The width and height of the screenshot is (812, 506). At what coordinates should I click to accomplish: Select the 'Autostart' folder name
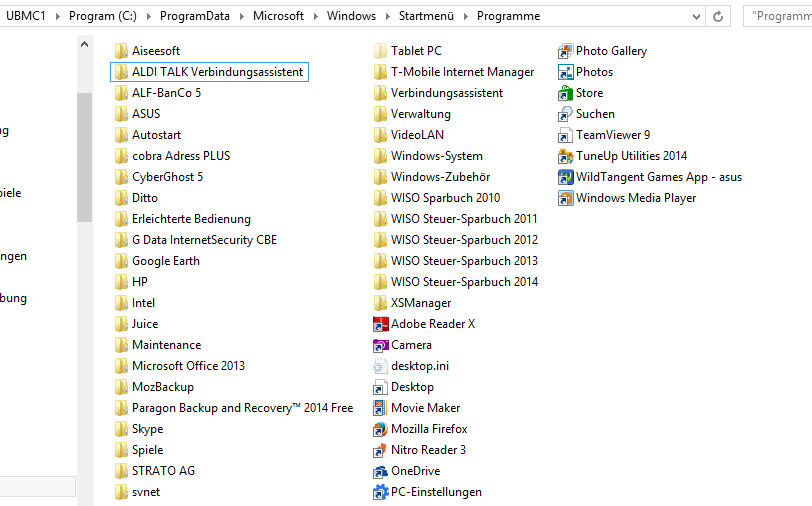point(156,135)
